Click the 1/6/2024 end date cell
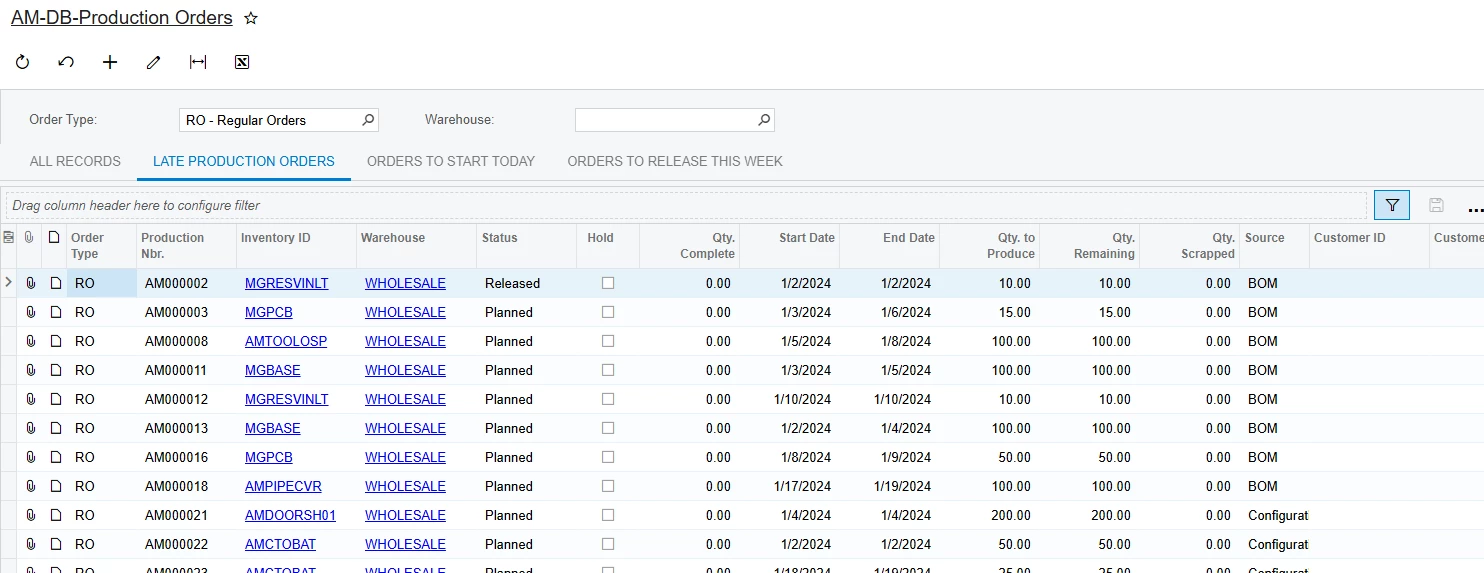This screenshot has width=1484, height=573. pos(890,312)
